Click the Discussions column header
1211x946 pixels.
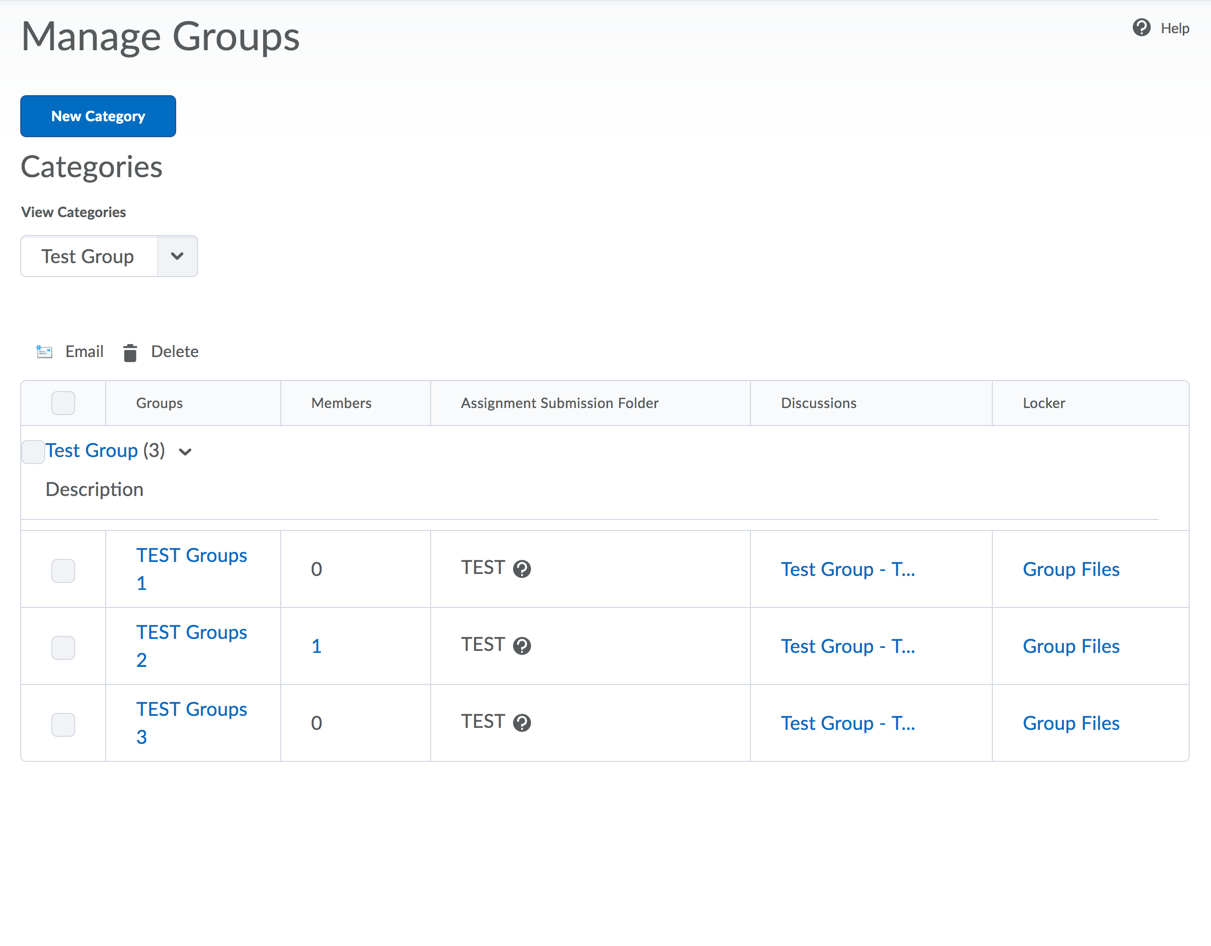(x=819, y=403)
